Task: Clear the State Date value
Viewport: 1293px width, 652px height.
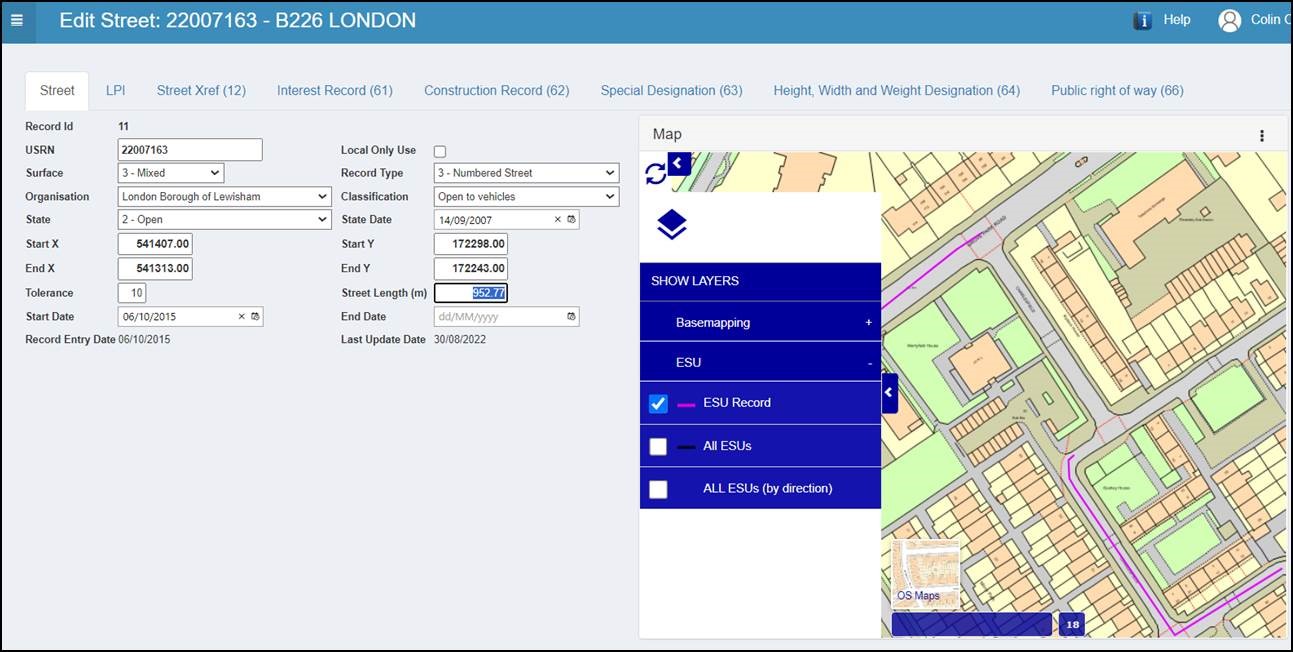Action: [557, 219]
